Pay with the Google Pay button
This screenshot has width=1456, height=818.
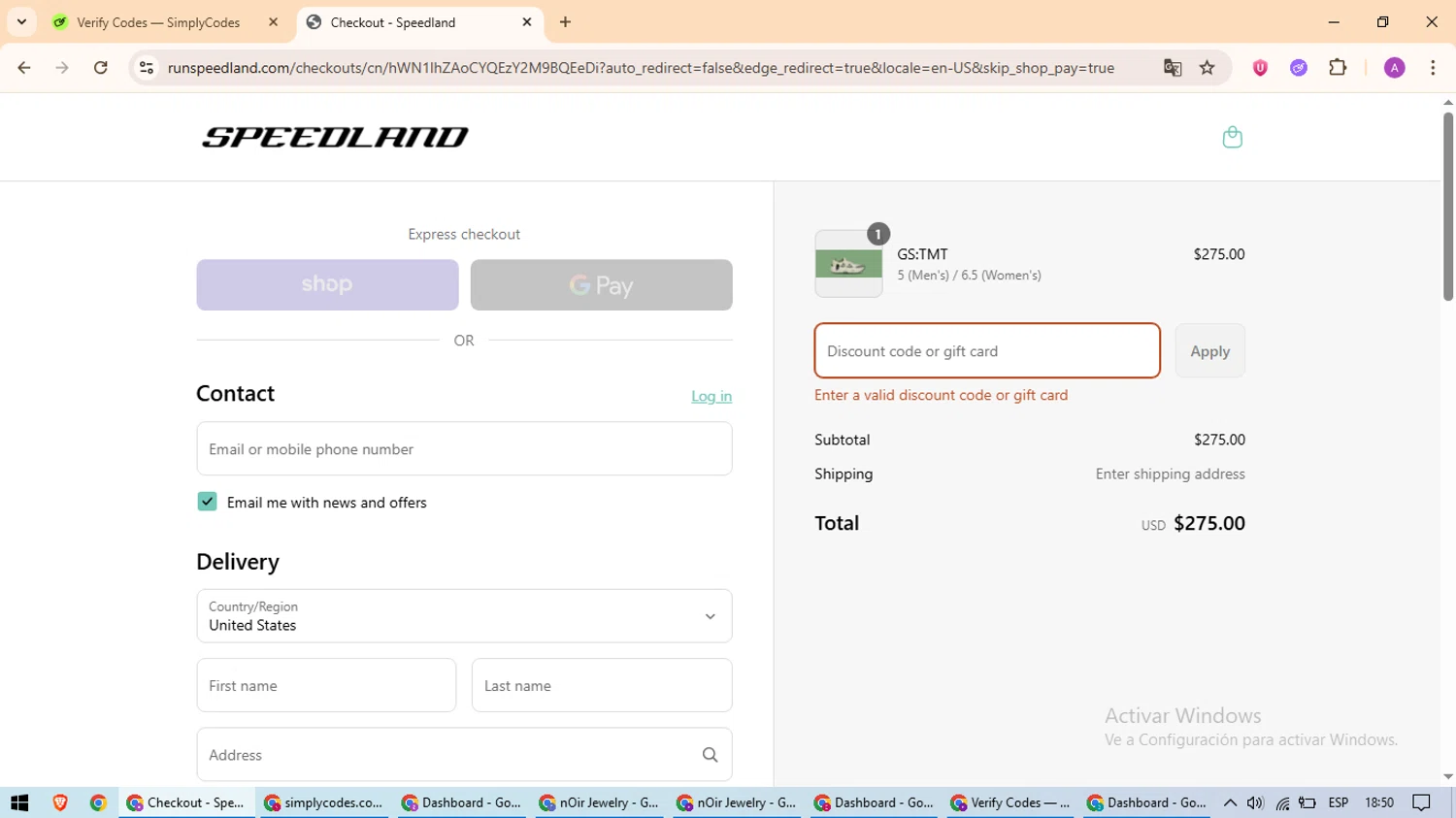(601, 284)
